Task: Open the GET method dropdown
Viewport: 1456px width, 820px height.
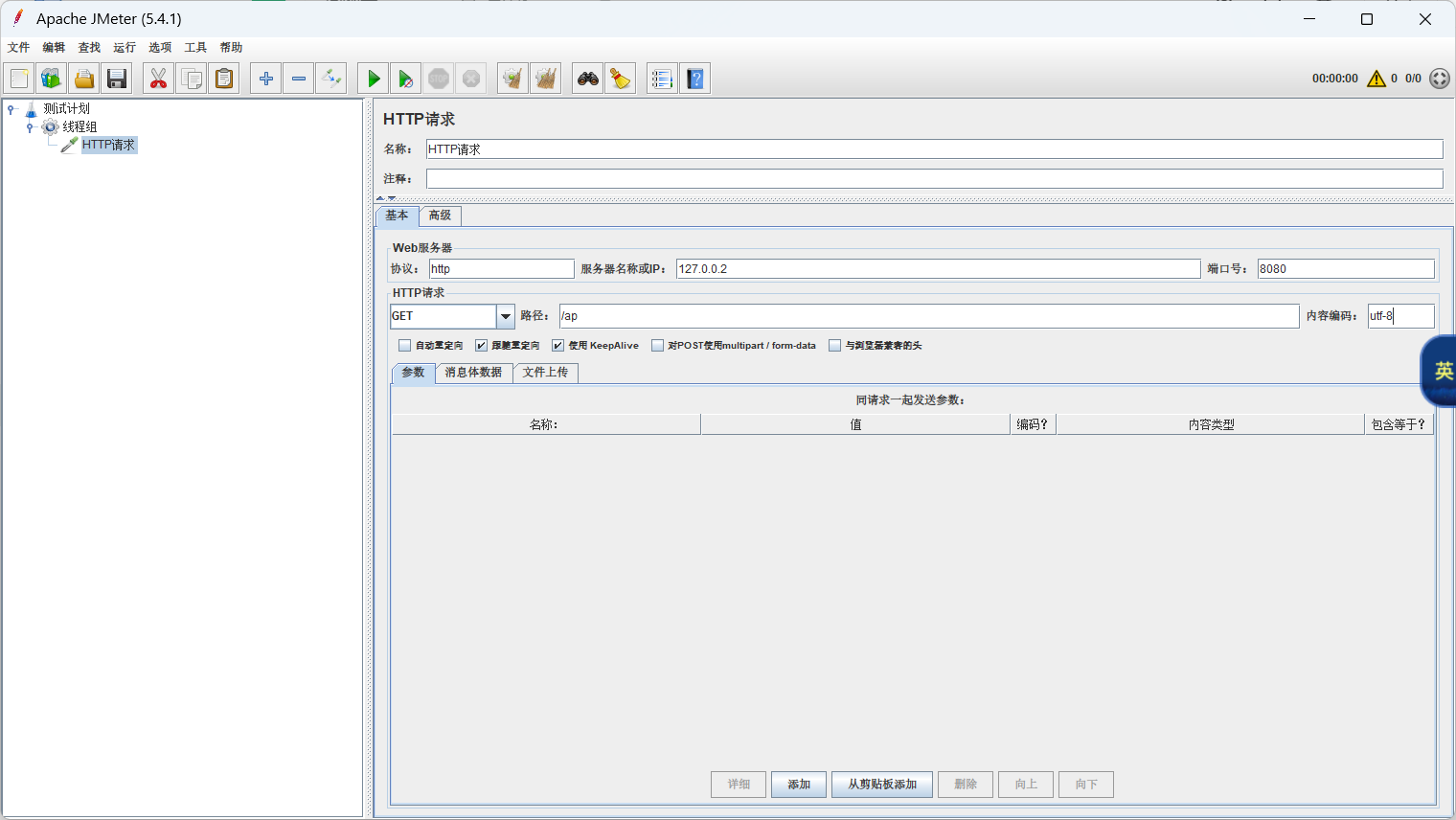Action: 505,316
